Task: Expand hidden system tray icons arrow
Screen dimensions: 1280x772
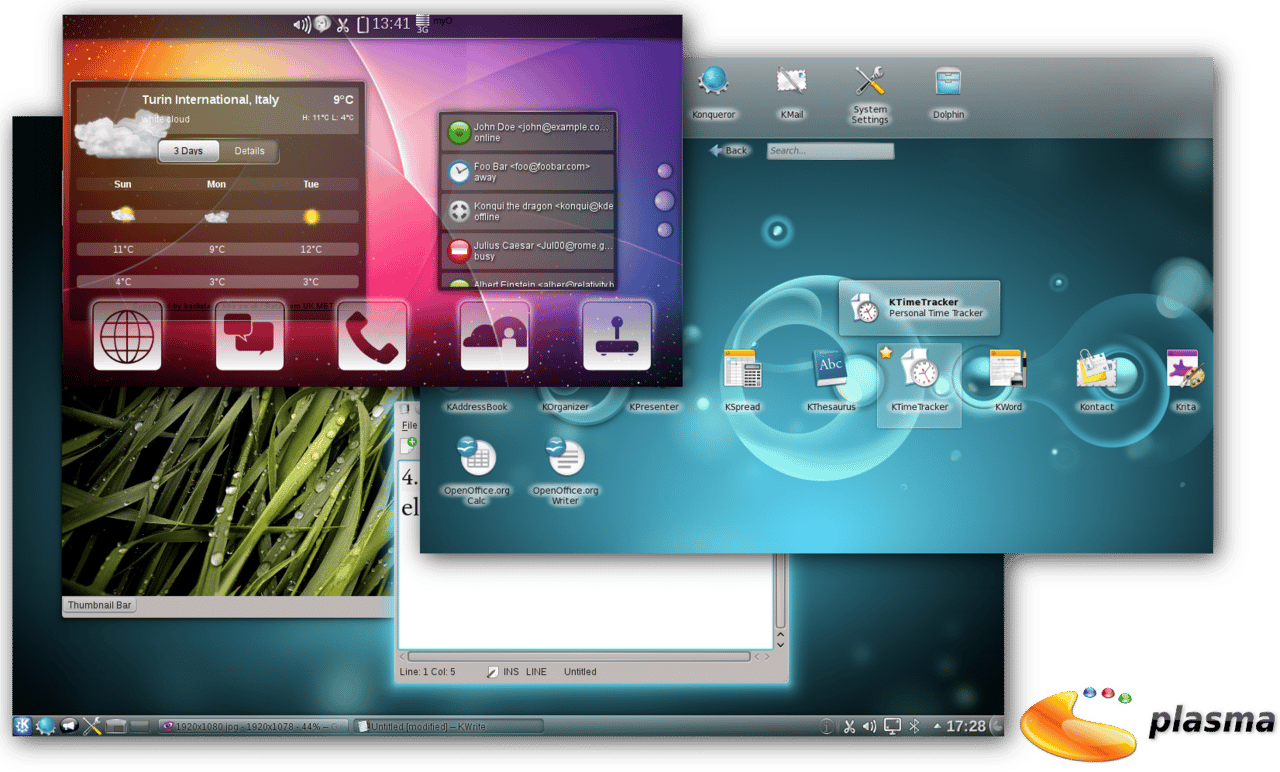Action: [x=937, y=726]
